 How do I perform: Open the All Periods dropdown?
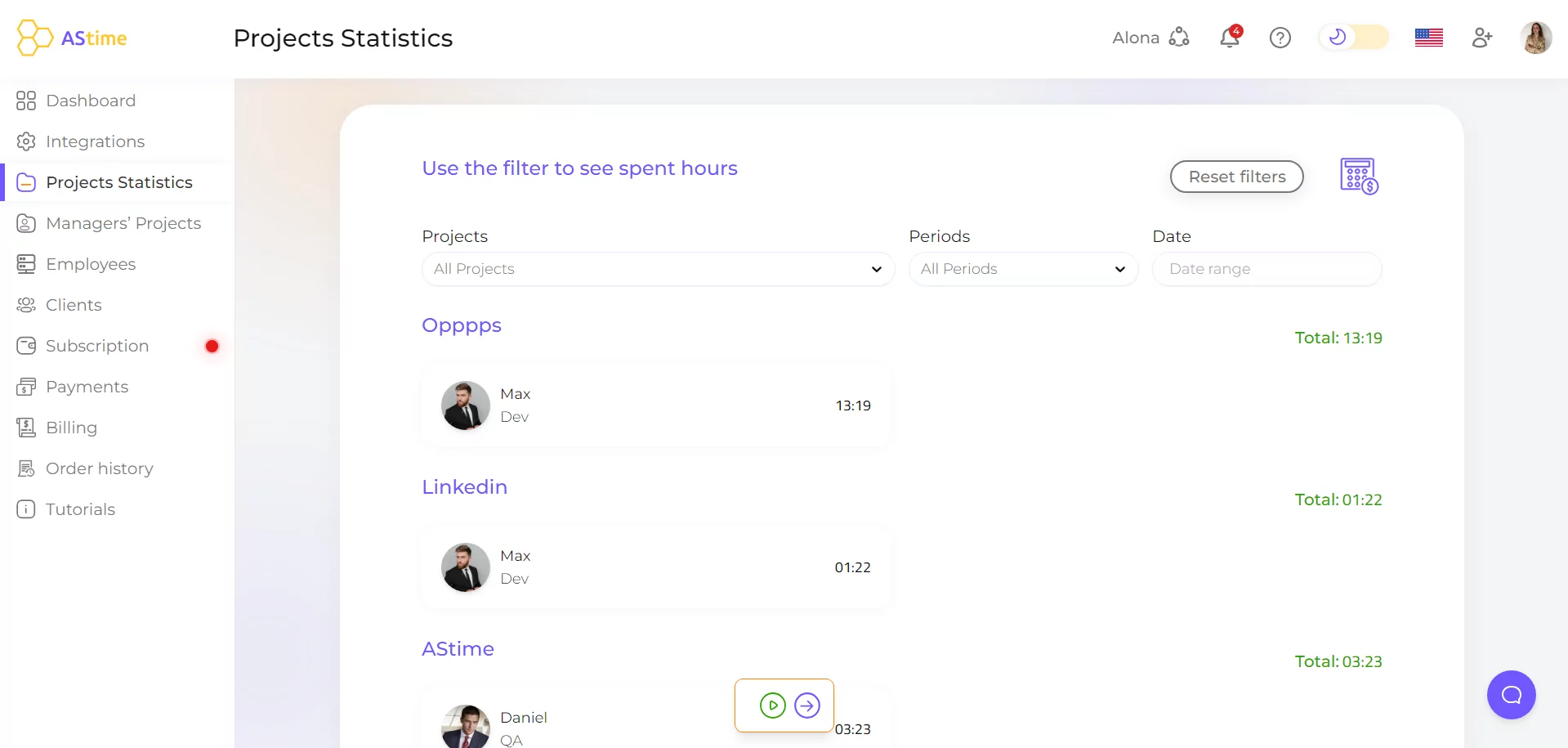1023,269
